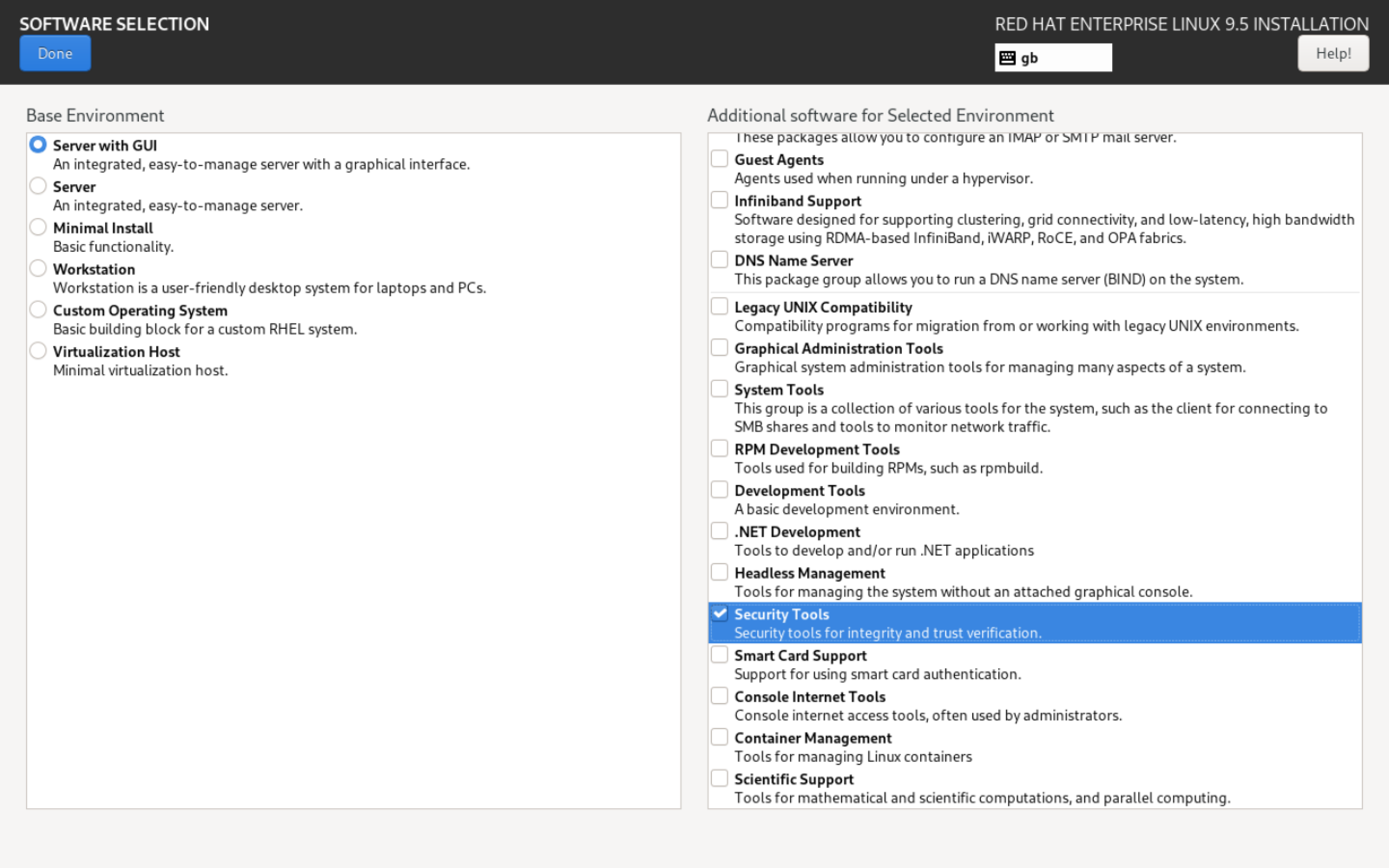The height and width of the screenshot is (868, 1389).
Task: Choose the Server base environment
Action: [38, 186]
